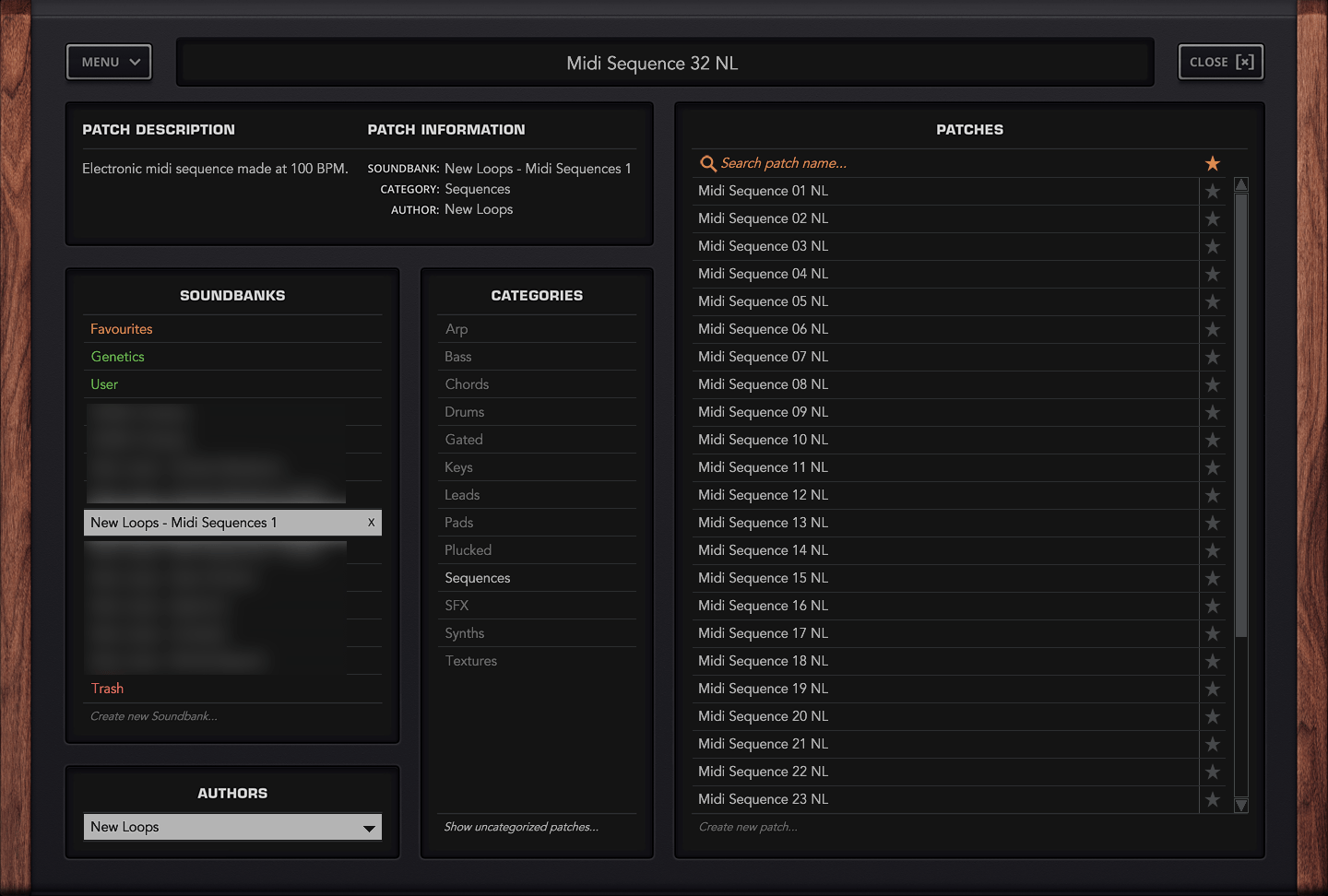
Task: Click the star next to Midi Sequence 10 NL
Action: tap(1212, 440)
